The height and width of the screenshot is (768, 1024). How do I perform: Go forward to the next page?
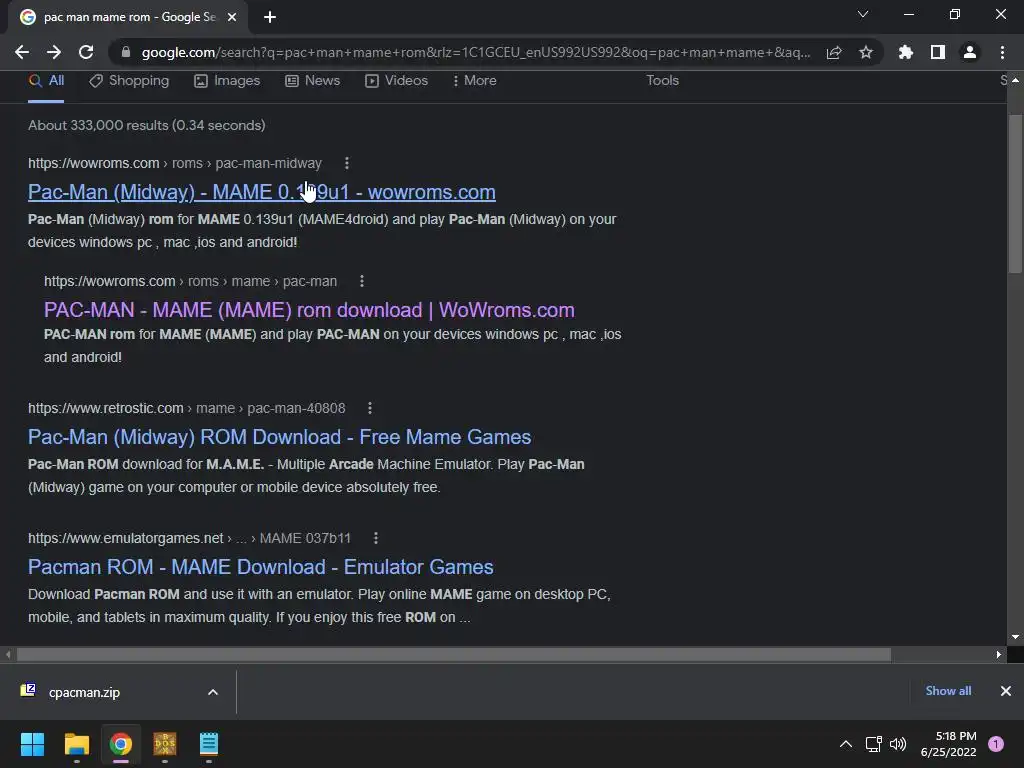54,52
